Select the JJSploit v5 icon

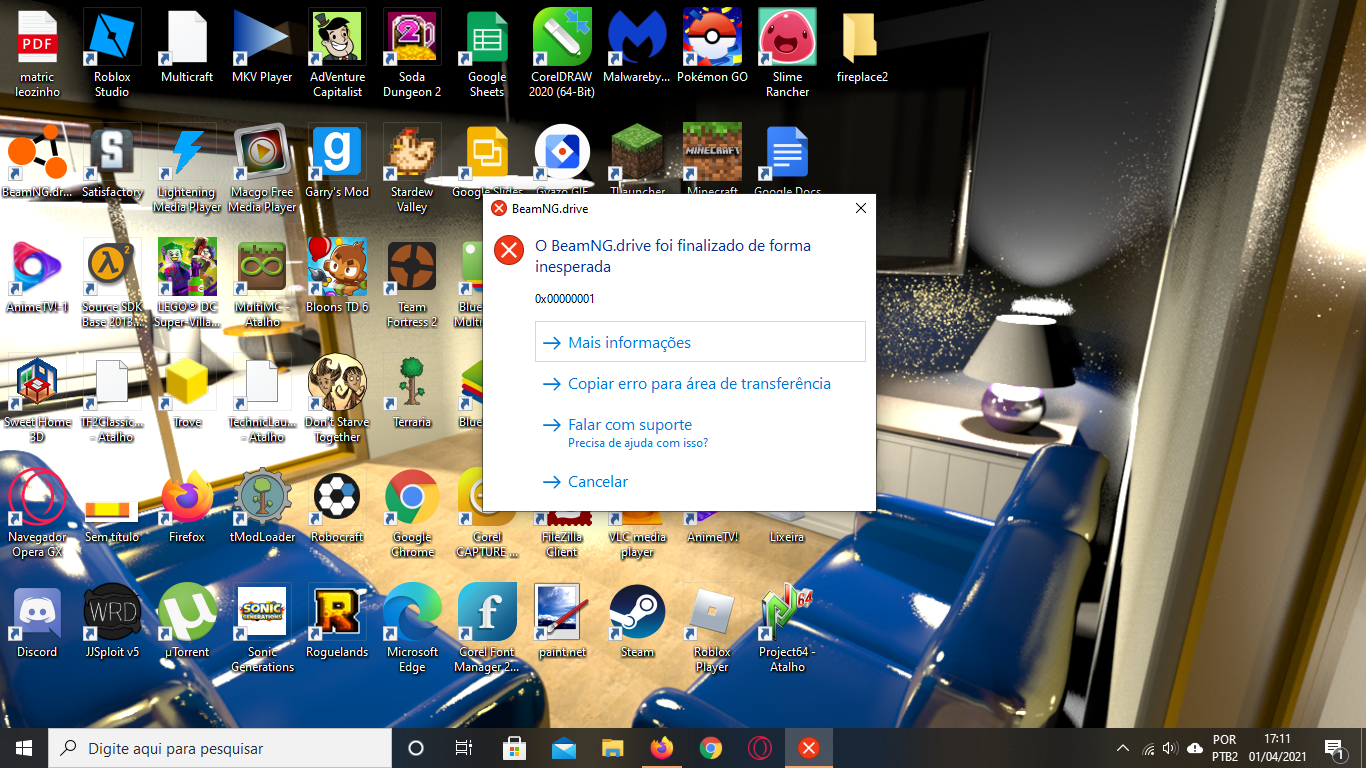click(x=112, y=622)
